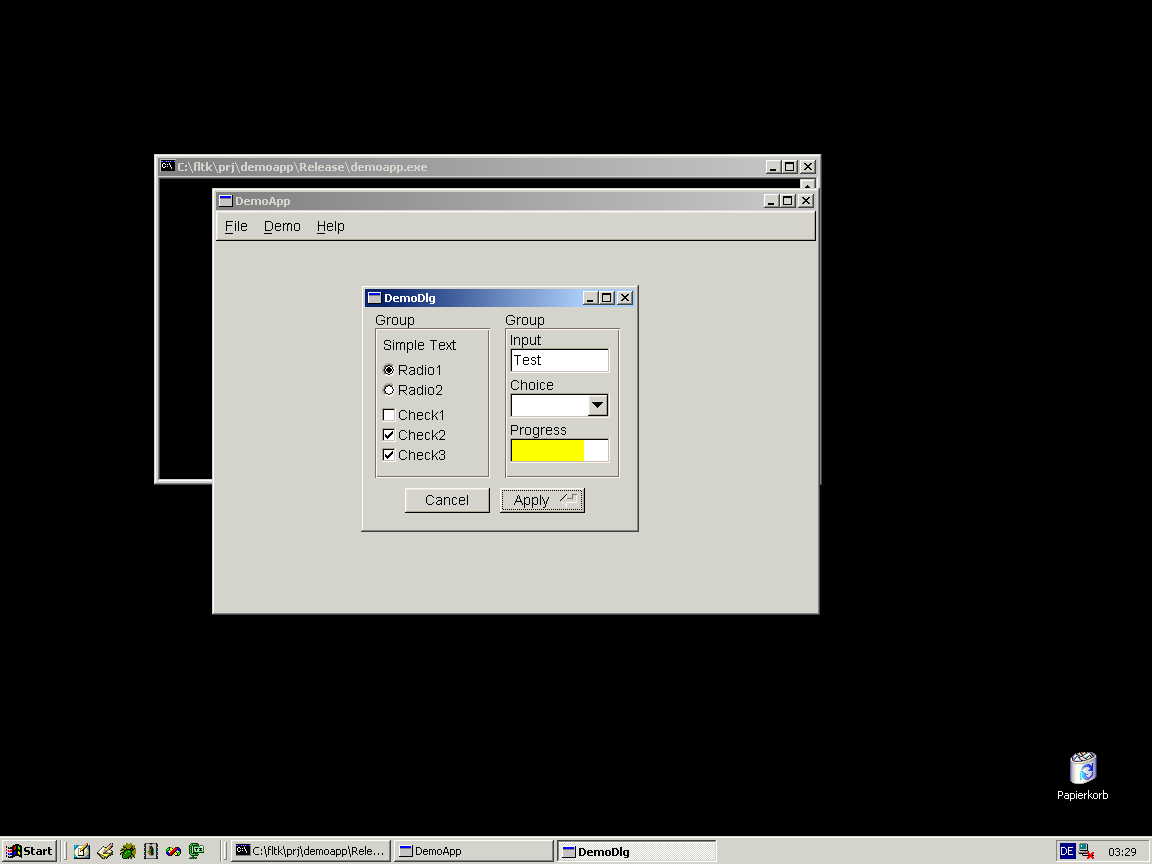Open the Demo menu

(x=282, y=226)
